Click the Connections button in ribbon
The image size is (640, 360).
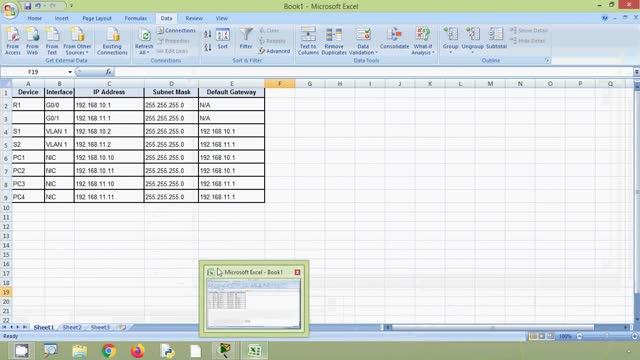[x=176, y=30]
